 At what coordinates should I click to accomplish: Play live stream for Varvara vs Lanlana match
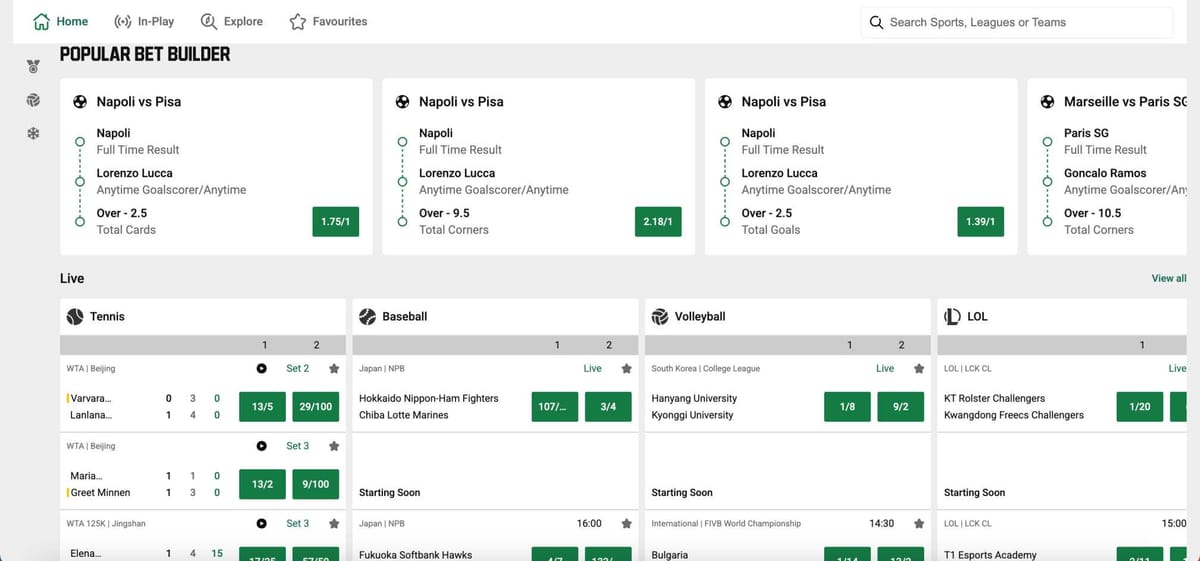click(x=262, y=368)
